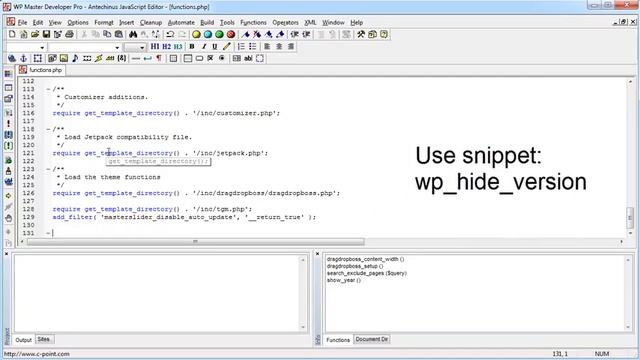Screen dimensions: 640x360
Task: Click the blue ball toolbar icon
Action: coord(207,34)
